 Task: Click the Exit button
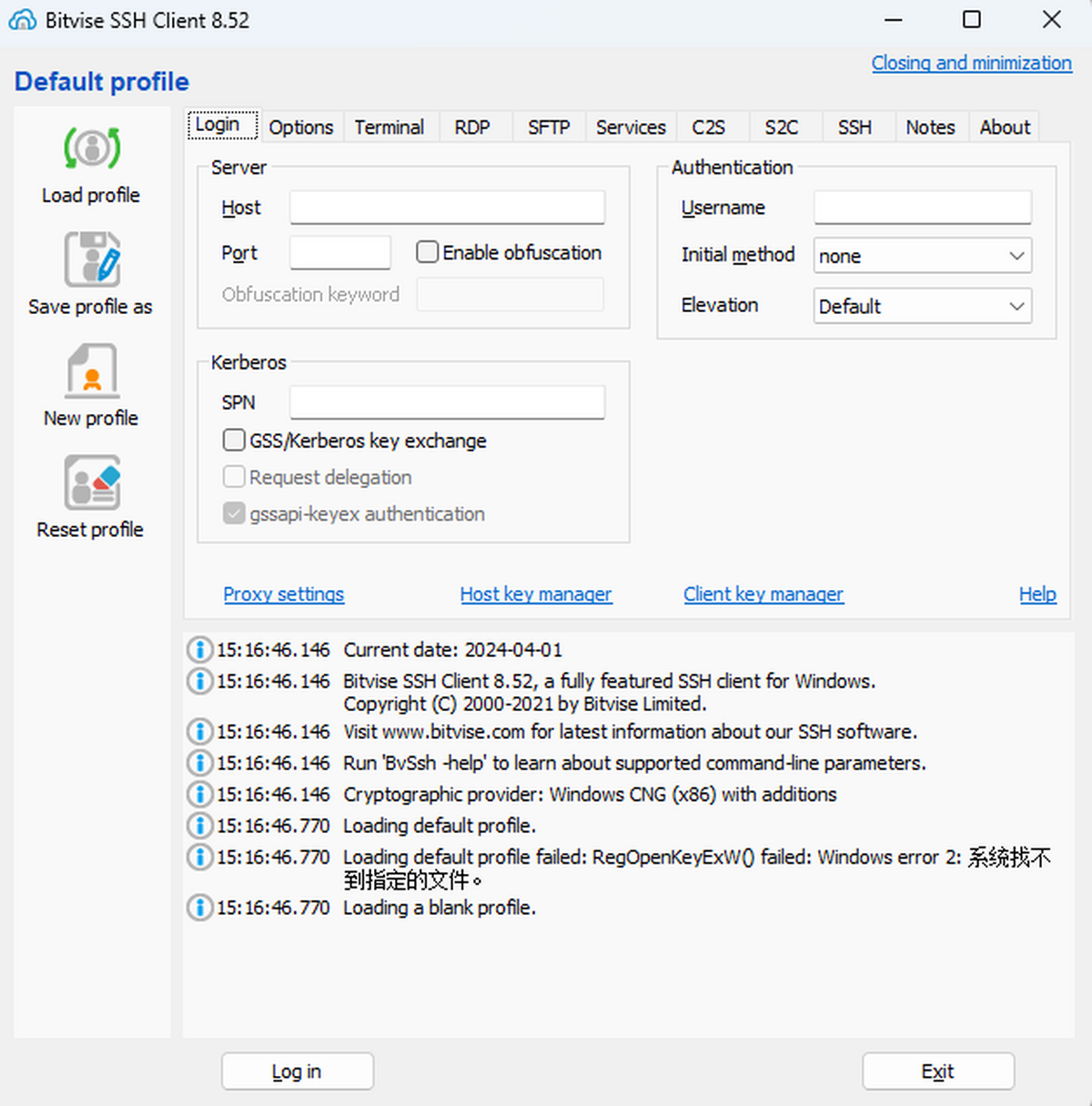(x=938, y=1071)
